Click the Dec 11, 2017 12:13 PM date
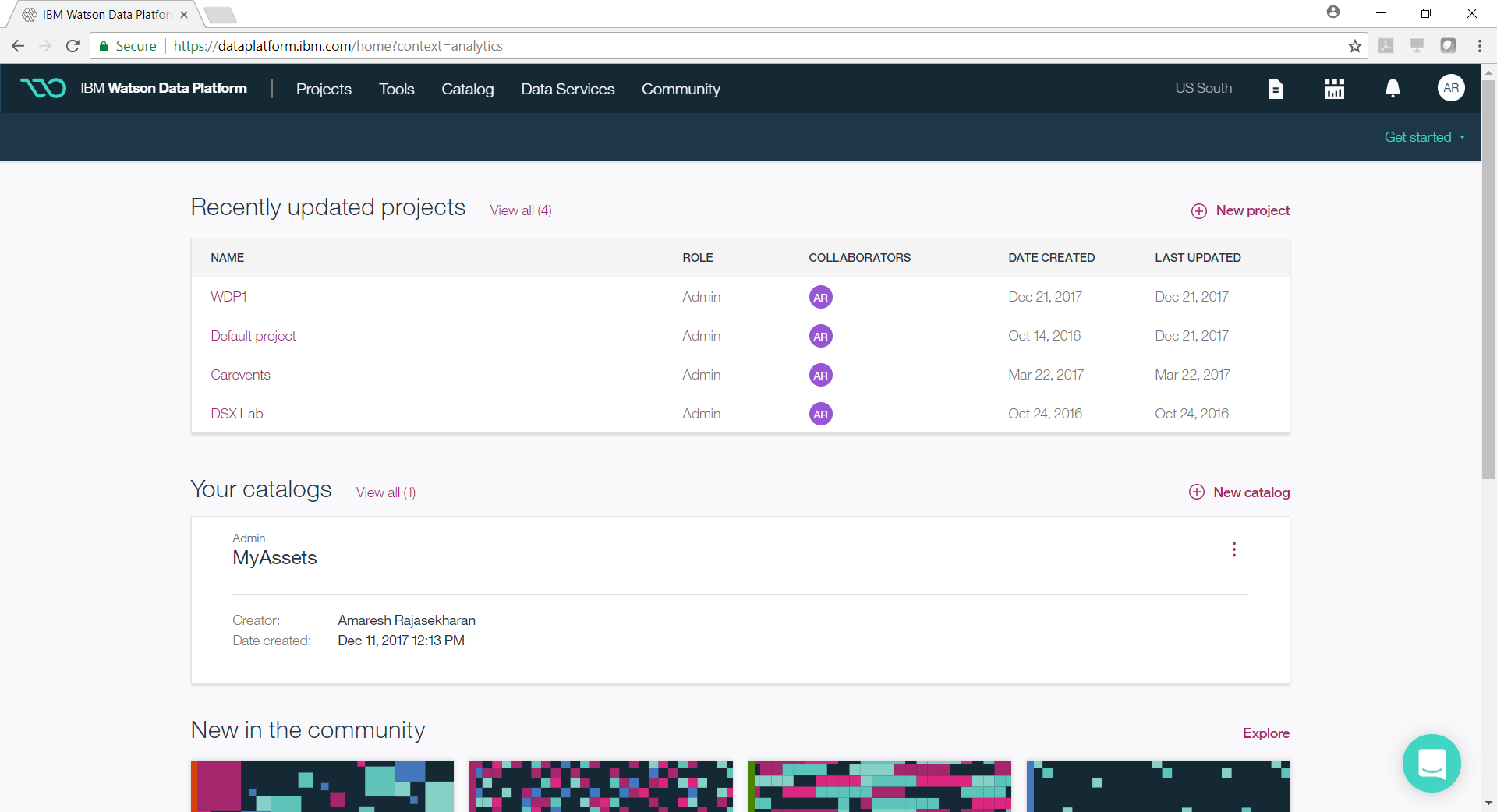The width and height of the screenshot is (1497, 812). pos(401,641)
